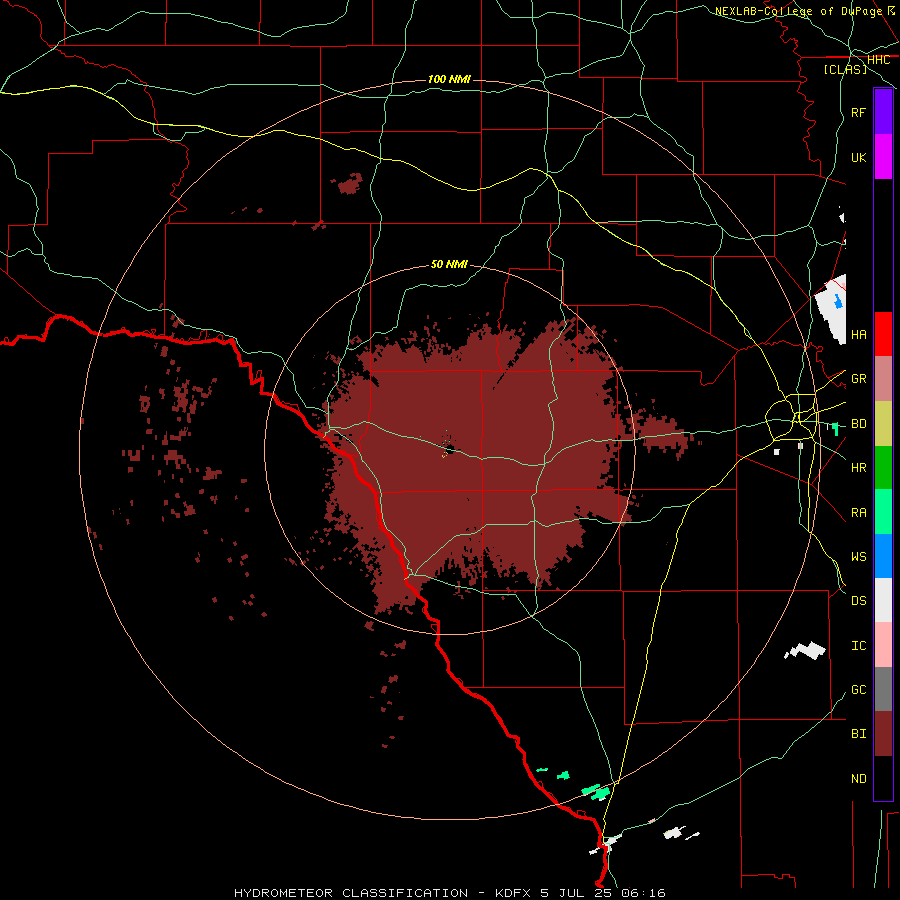Select the "GR" legend label

(x=858, y=379)
